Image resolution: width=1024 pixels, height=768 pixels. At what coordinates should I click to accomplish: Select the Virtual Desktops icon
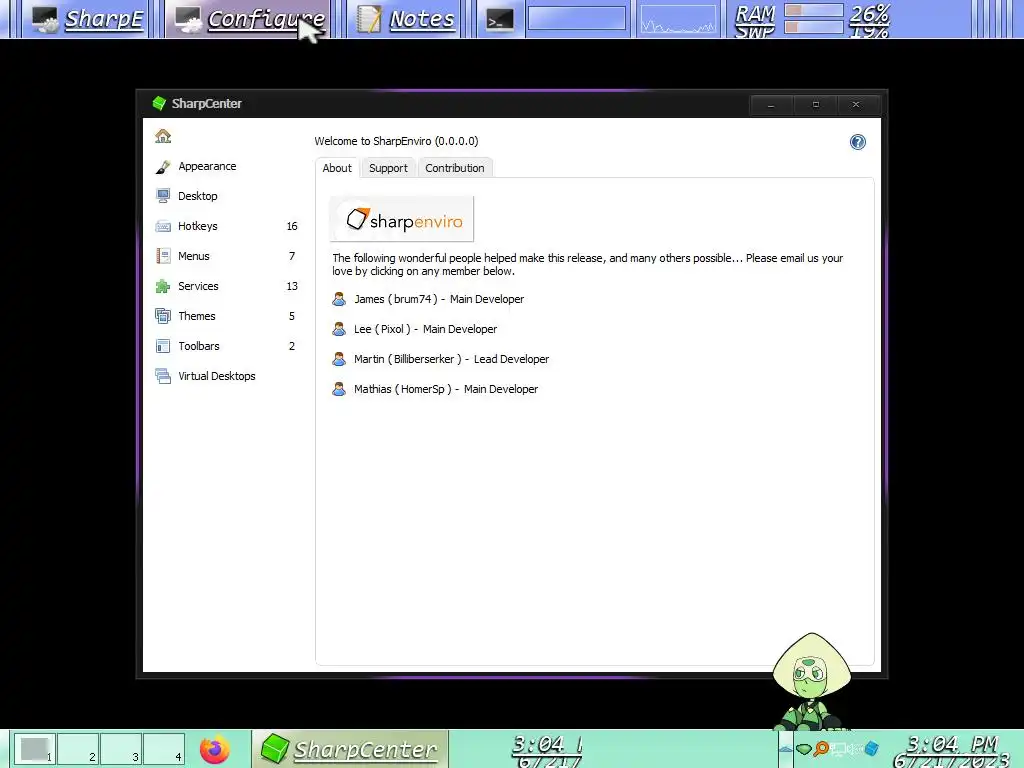pos(163,376)
